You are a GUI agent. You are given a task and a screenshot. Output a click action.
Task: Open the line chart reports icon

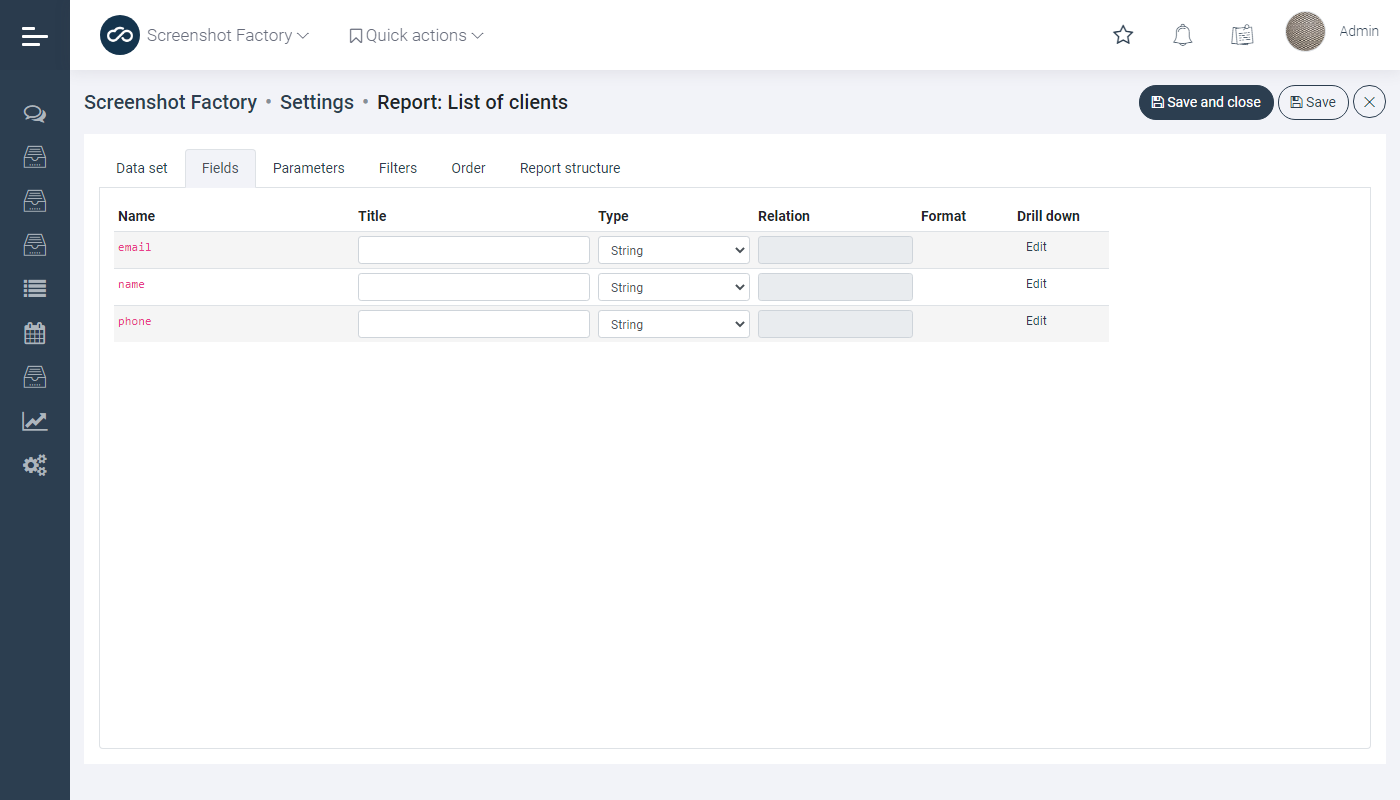click(x=35, y=421)
